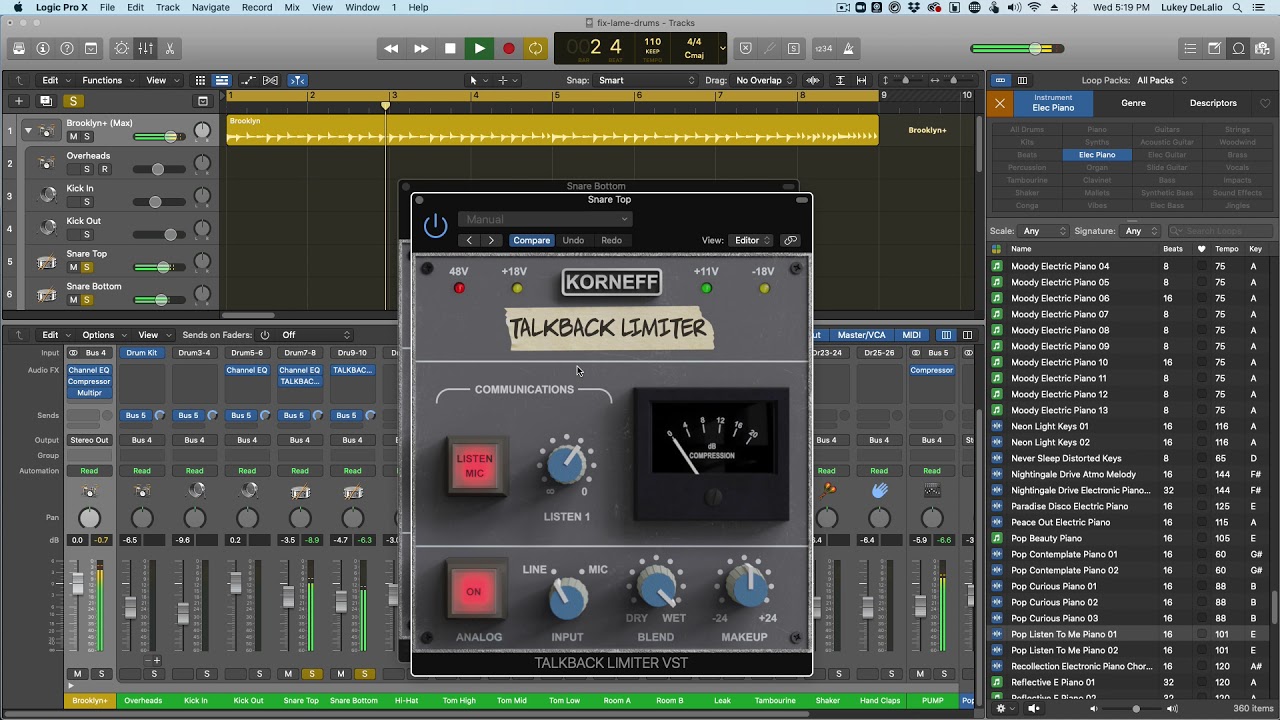
Task: Toggle the plugin power bypass button
Action: [435, 226]
